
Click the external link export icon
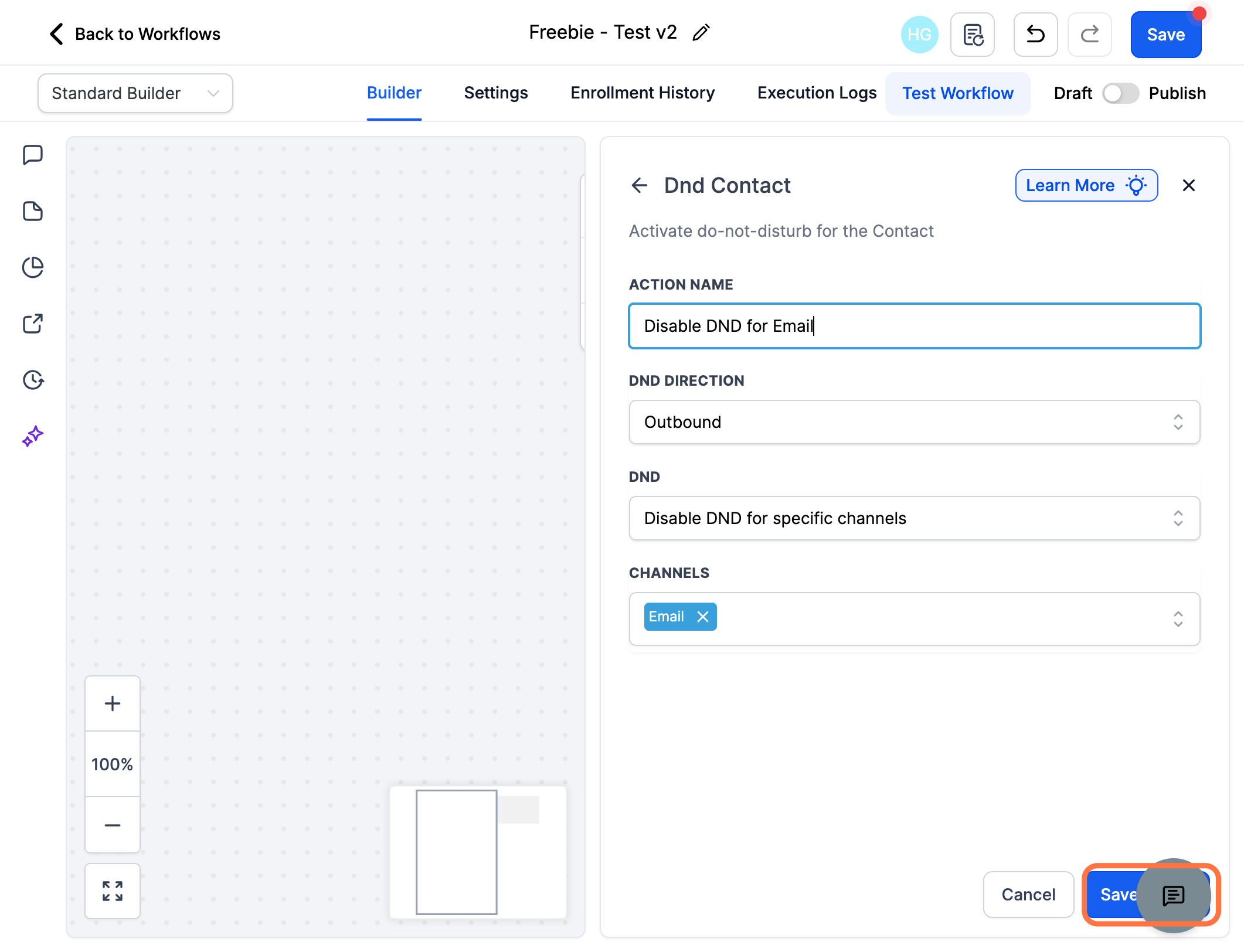(x=33, y=324)
